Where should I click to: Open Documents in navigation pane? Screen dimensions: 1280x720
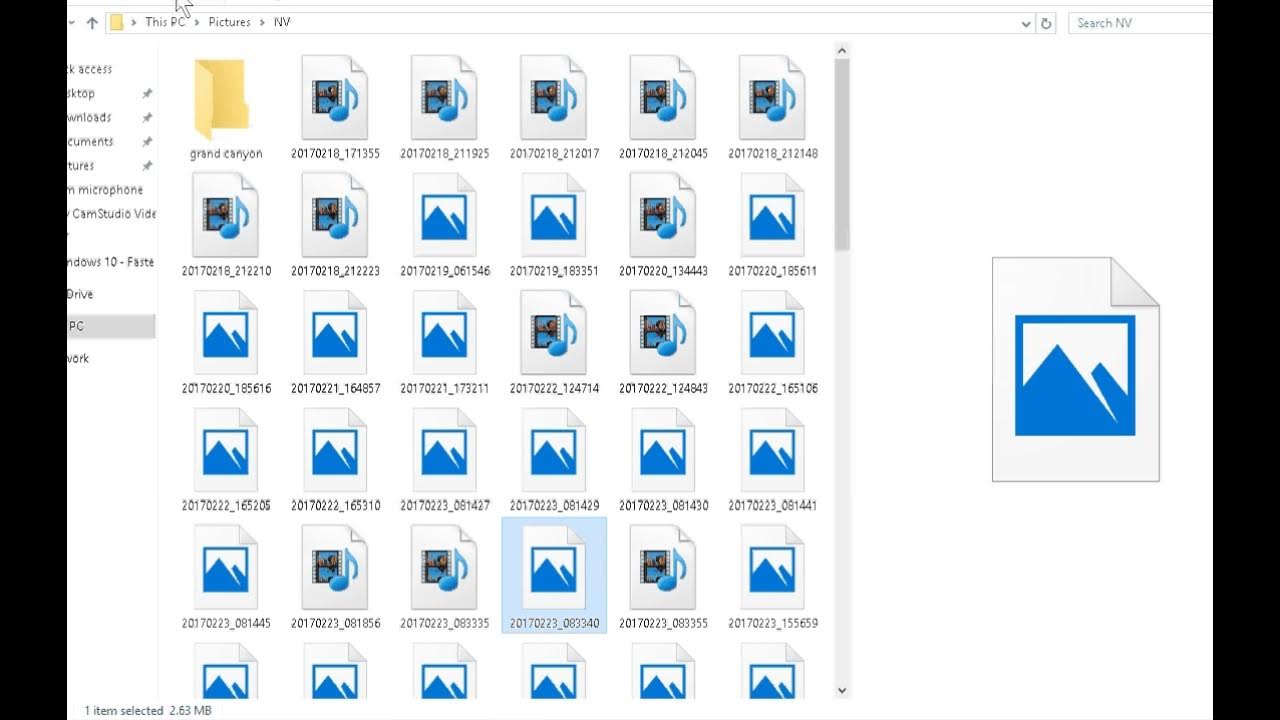pos(91,141)
